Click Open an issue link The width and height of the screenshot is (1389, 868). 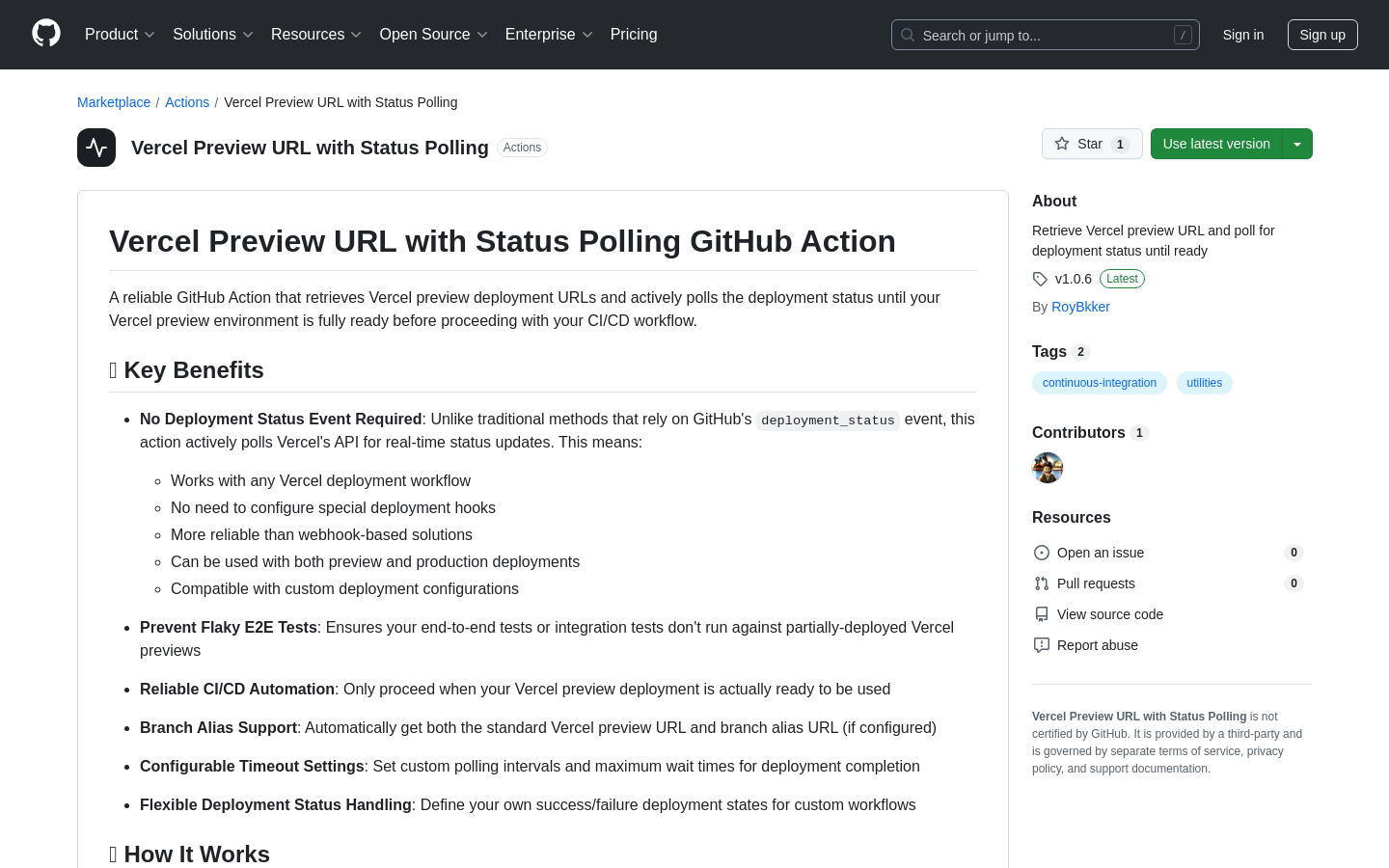1101,553
